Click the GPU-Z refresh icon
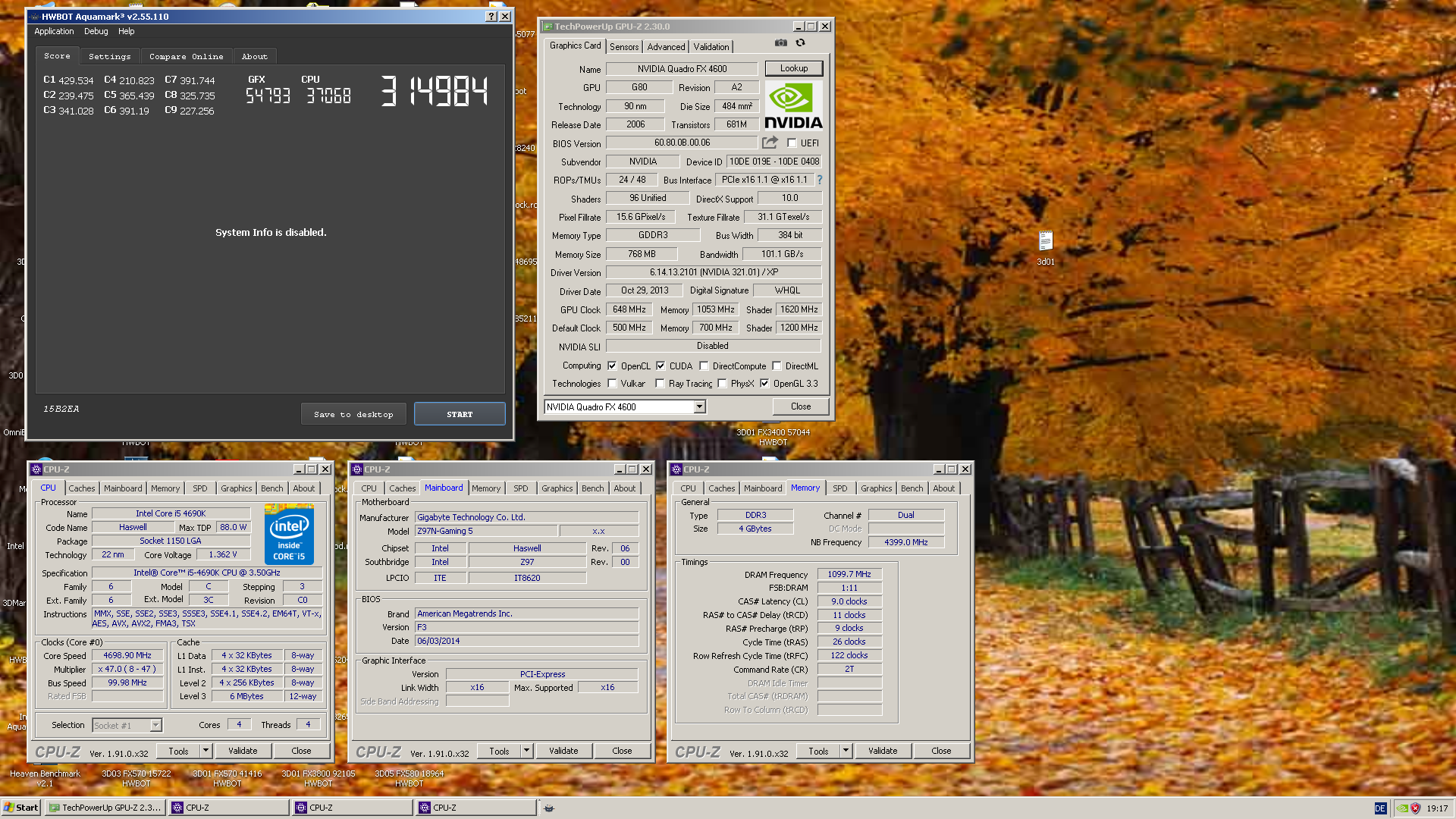The image size is (1456, 819). [800, 43]
